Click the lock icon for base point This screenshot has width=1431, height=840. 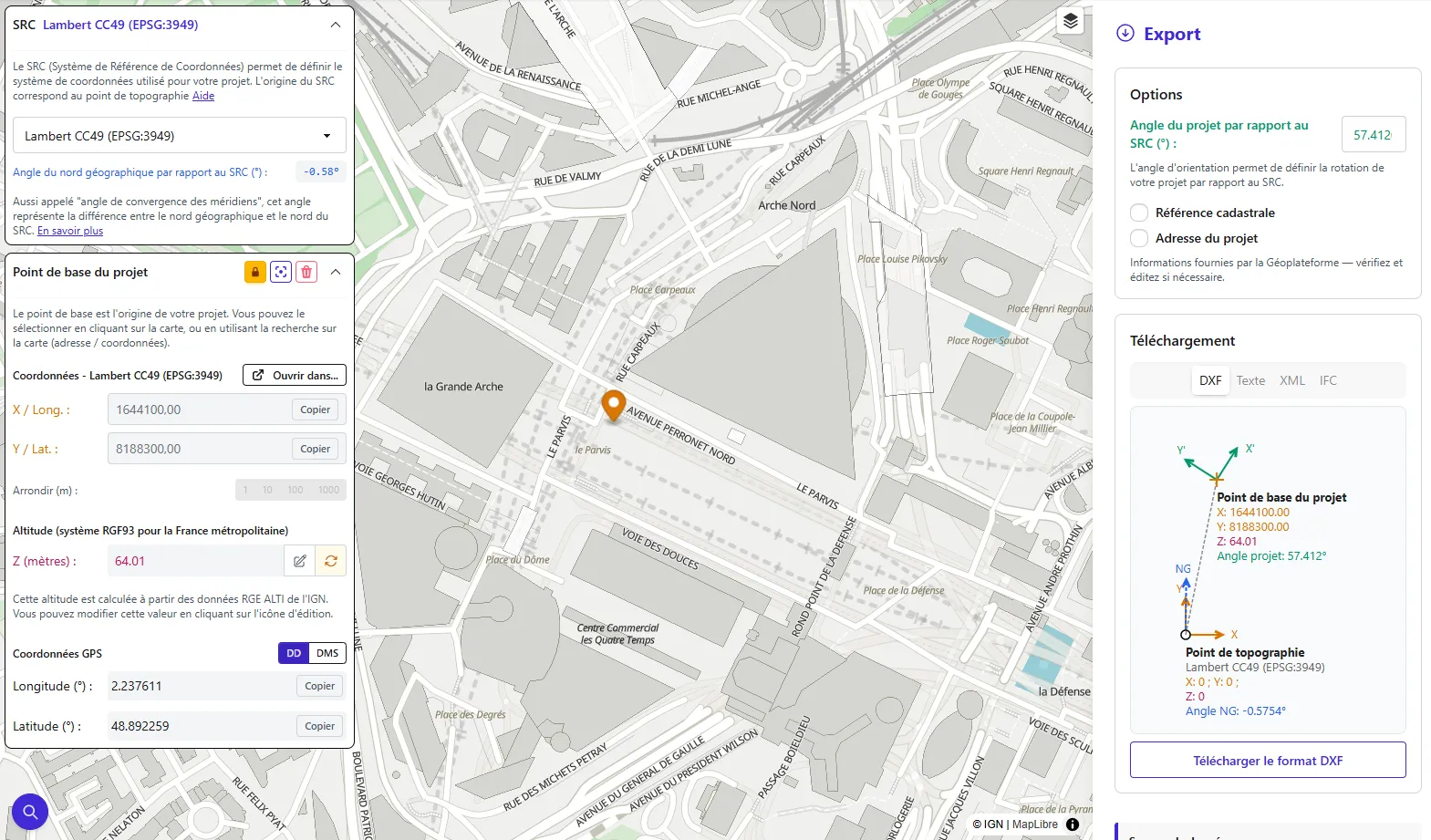(x=255, y=272)
